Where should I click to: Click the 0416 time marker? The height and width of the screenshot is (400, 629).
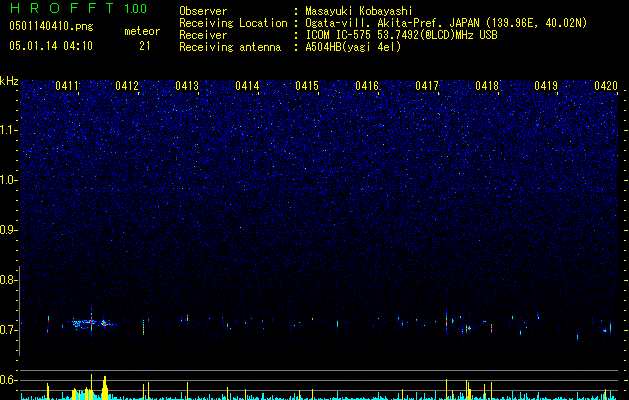pos(367,86)
